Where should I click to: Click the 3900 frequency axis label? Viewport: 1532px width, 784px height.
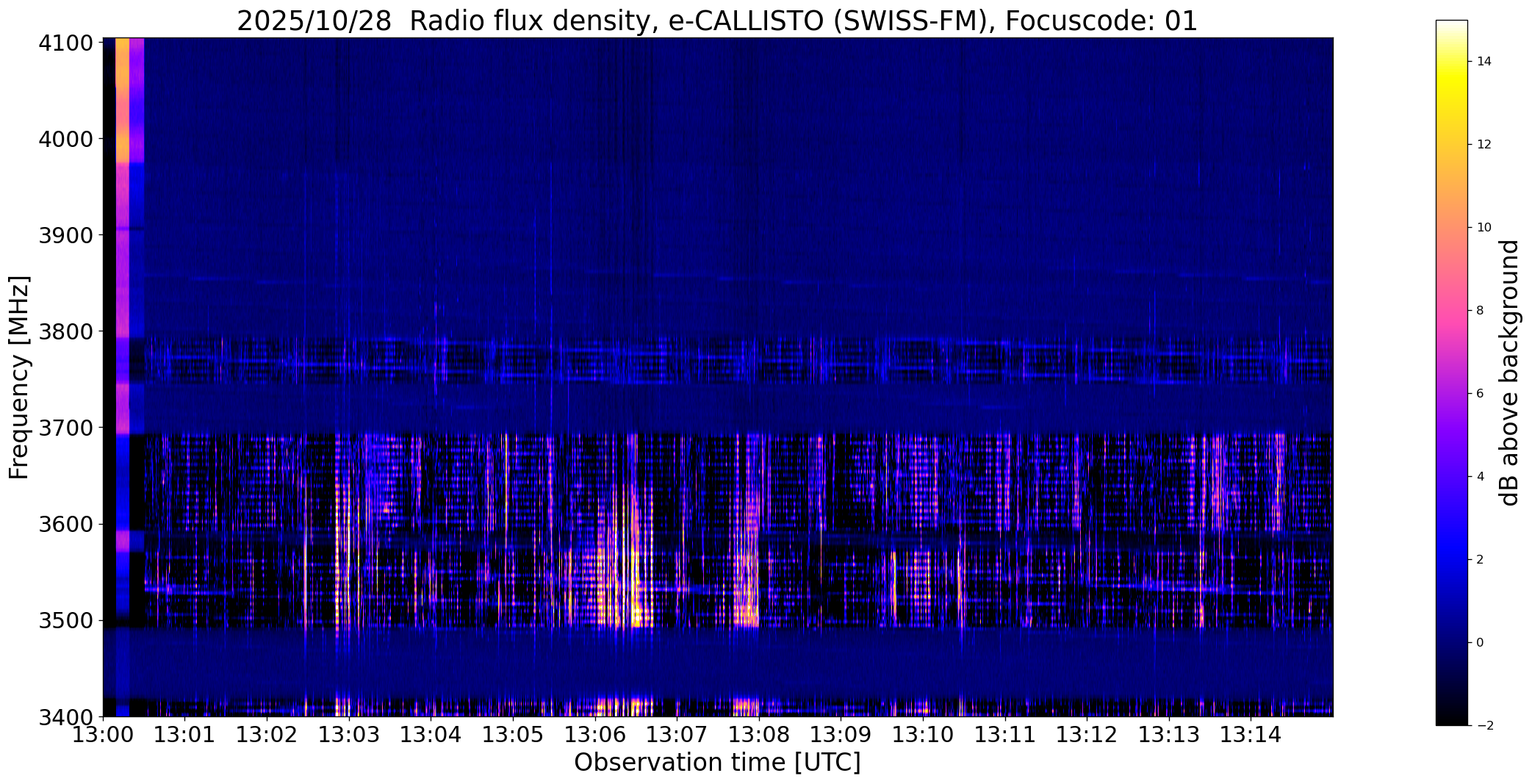[x=65, y=235]
